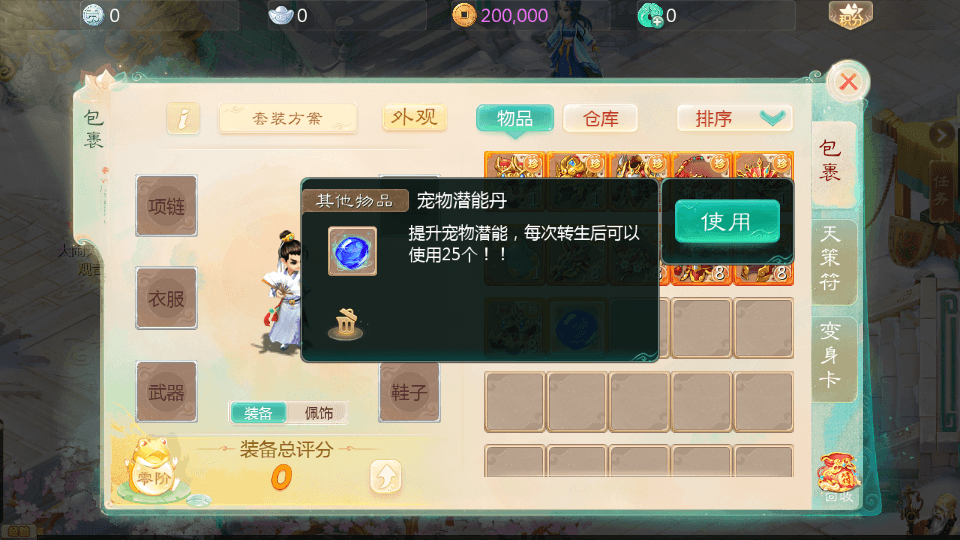The width and height of the screenshot is (960, 540).
Task: Click the trash discard icon in tooltip
Action: (346, 324)
